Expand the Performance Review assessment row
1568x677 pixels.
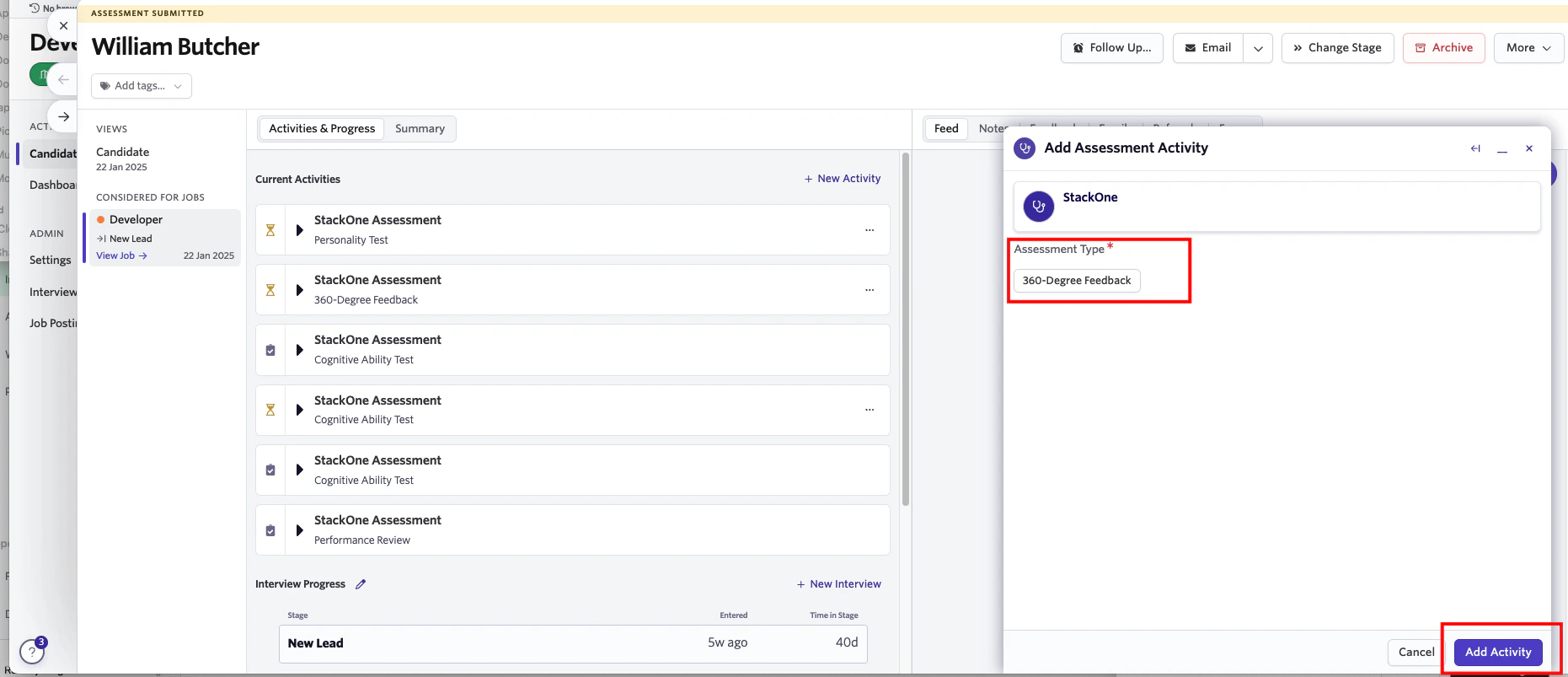click(299, 530)
